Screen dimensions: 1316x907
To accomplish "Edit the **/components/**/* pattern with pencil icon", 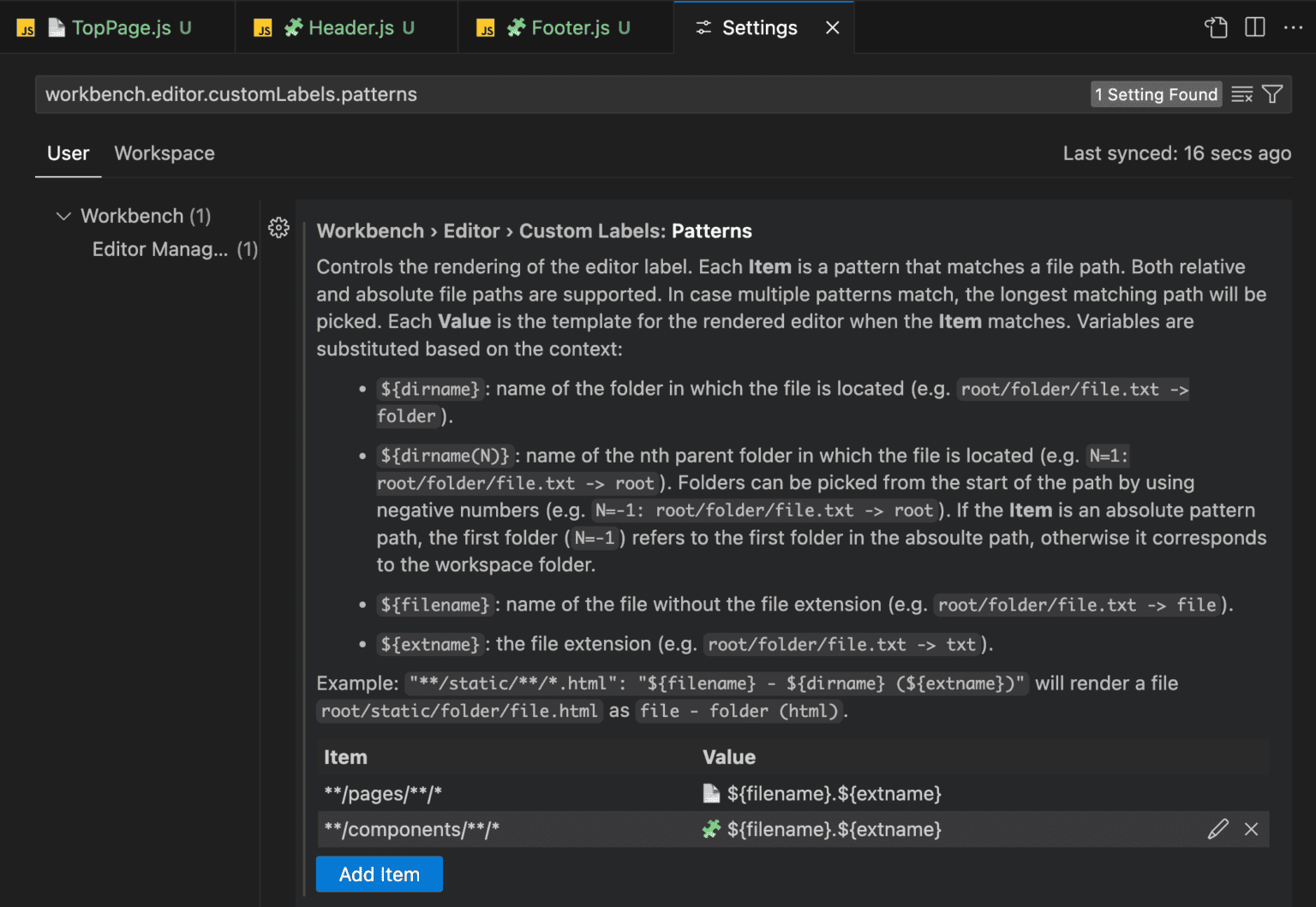I will point(1217,829).
